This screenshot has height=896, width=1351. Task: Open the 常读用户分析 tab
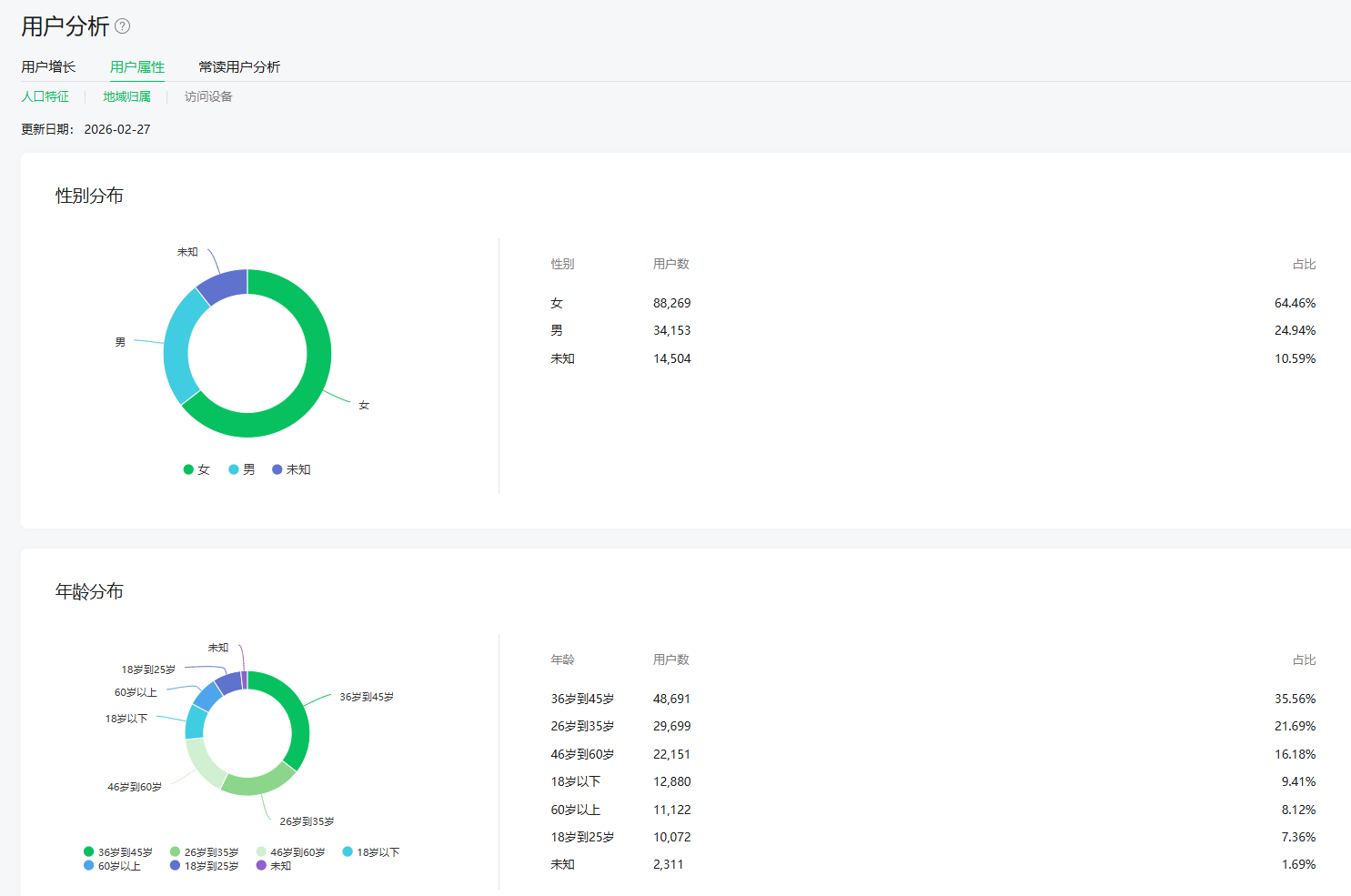tap(239, 66)
